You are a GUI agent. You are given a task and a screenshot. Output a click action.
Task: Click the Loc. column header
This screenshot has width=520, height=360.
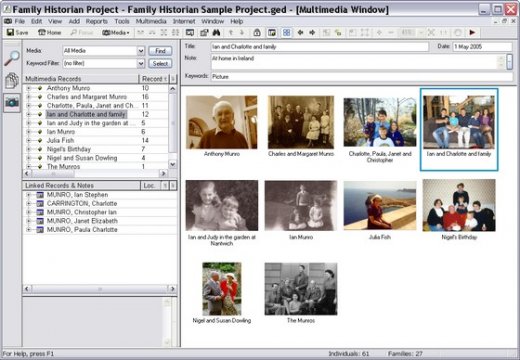(150, 186)
